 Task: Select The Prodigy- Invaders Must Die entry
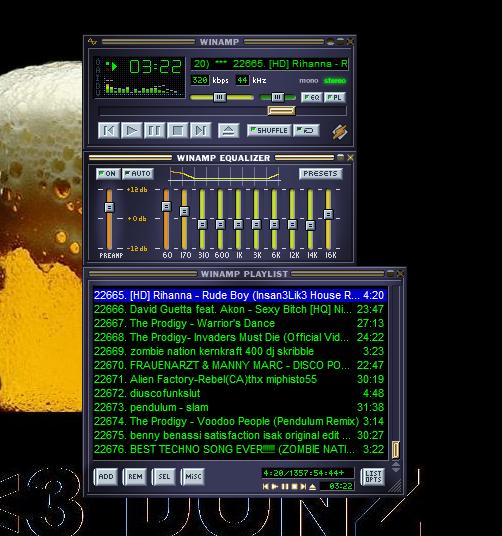[239, 337]
